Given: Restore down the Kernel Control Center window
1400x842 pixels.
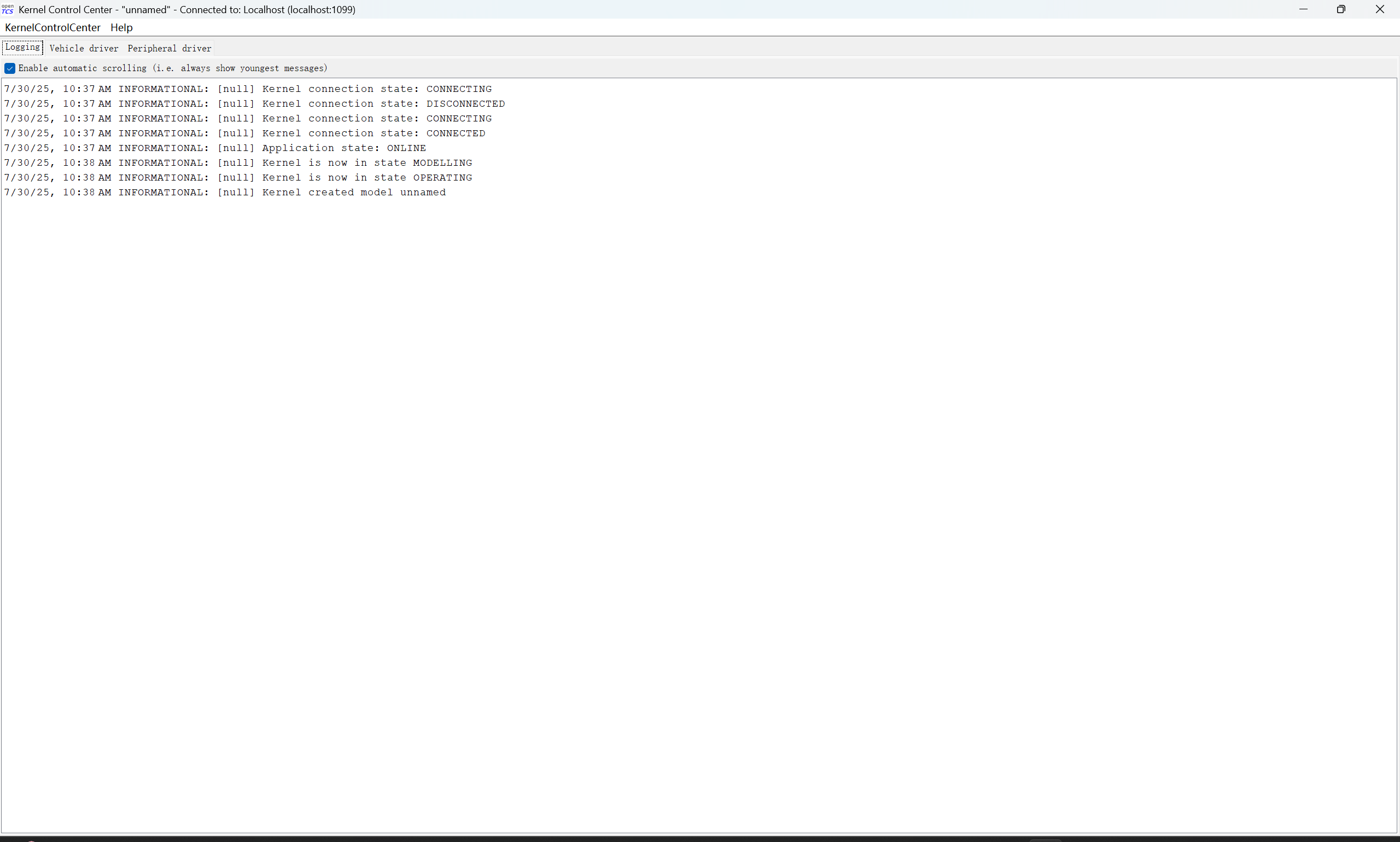Looking at the screenshot, I should click(x=1341, y=9).
